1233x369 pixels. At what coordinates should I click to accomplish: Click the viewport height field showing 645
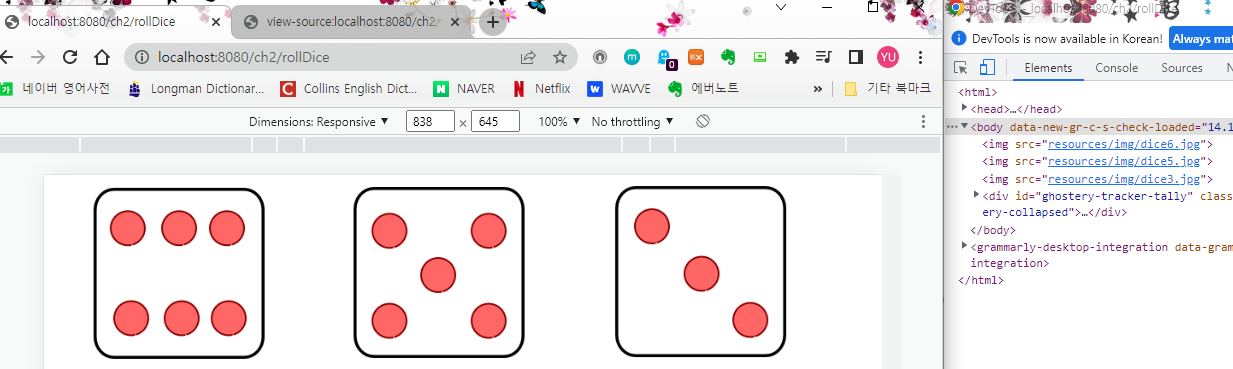coord(495,121)
